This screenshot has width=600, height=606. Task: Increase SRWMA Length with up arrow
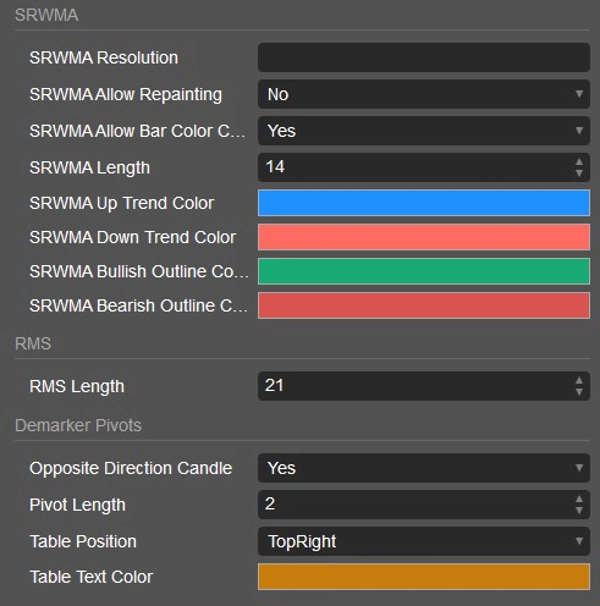(579, 162)
